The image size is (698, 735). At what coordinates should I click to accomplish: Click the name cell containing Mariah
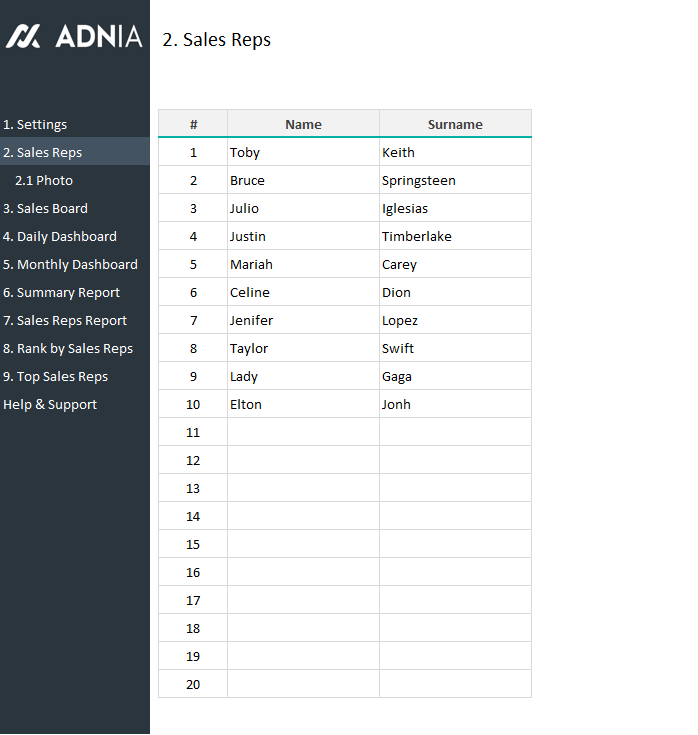pos(303,265)
